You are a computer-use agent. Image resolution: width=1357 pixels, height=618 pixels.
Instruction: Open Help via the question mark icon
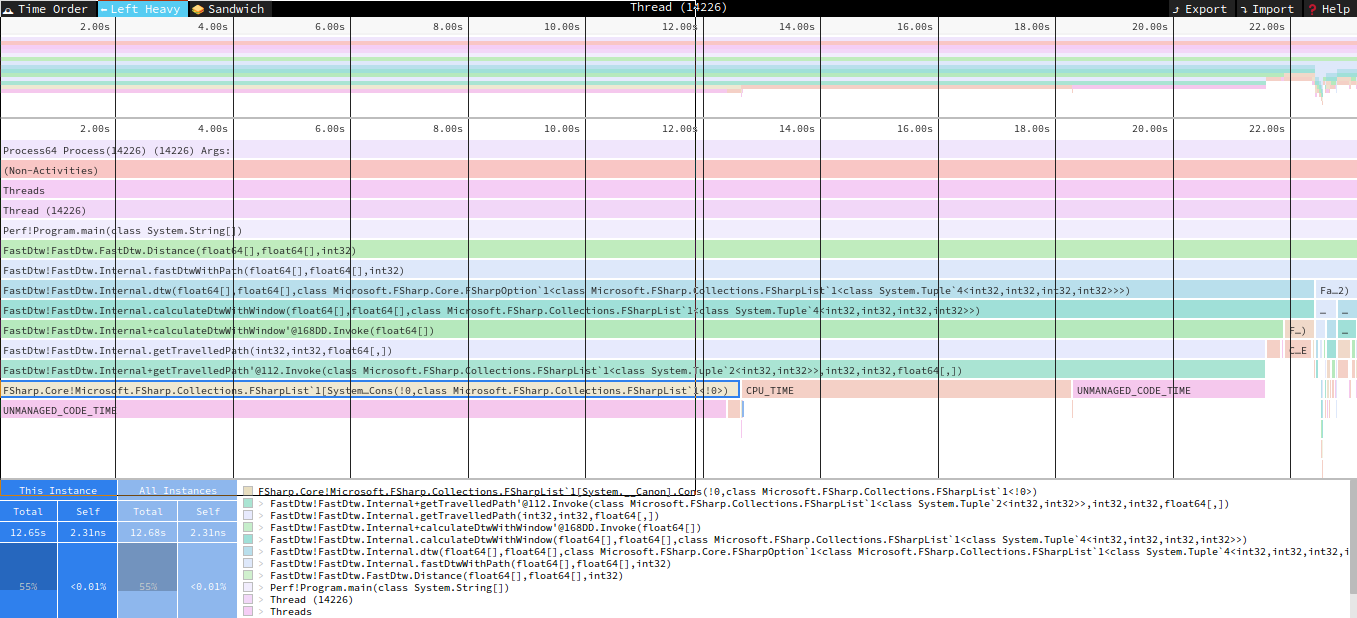(1312, 9)
